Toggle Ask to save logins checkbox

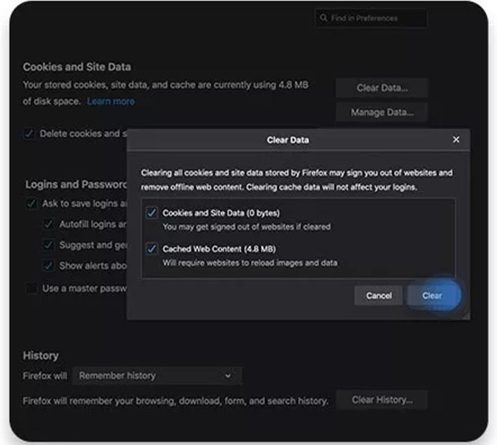tap(31, 204)
